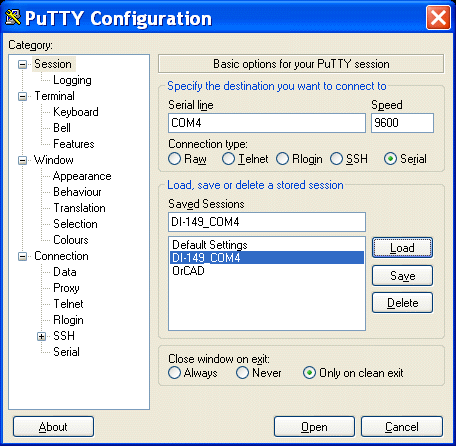456x446 pixels.
Task: Select Proxy under Connection
Action: (66, 288)
